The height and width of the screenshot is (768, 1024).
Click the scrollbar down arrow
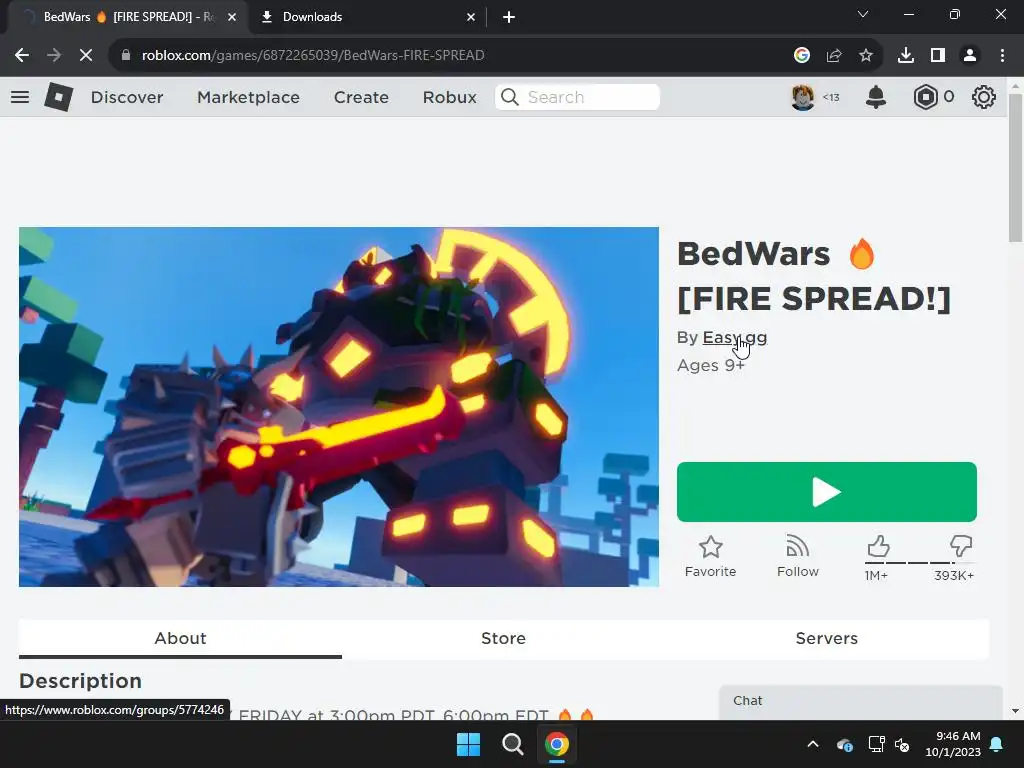click(x=1016, y=711)
